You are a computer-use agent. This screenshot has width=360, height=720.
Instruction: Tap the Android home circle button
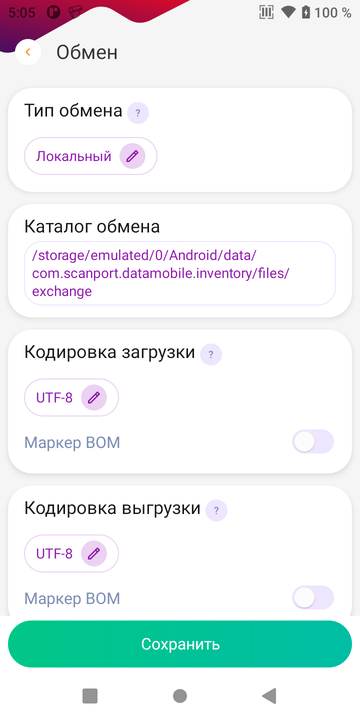tap(180, 696)
